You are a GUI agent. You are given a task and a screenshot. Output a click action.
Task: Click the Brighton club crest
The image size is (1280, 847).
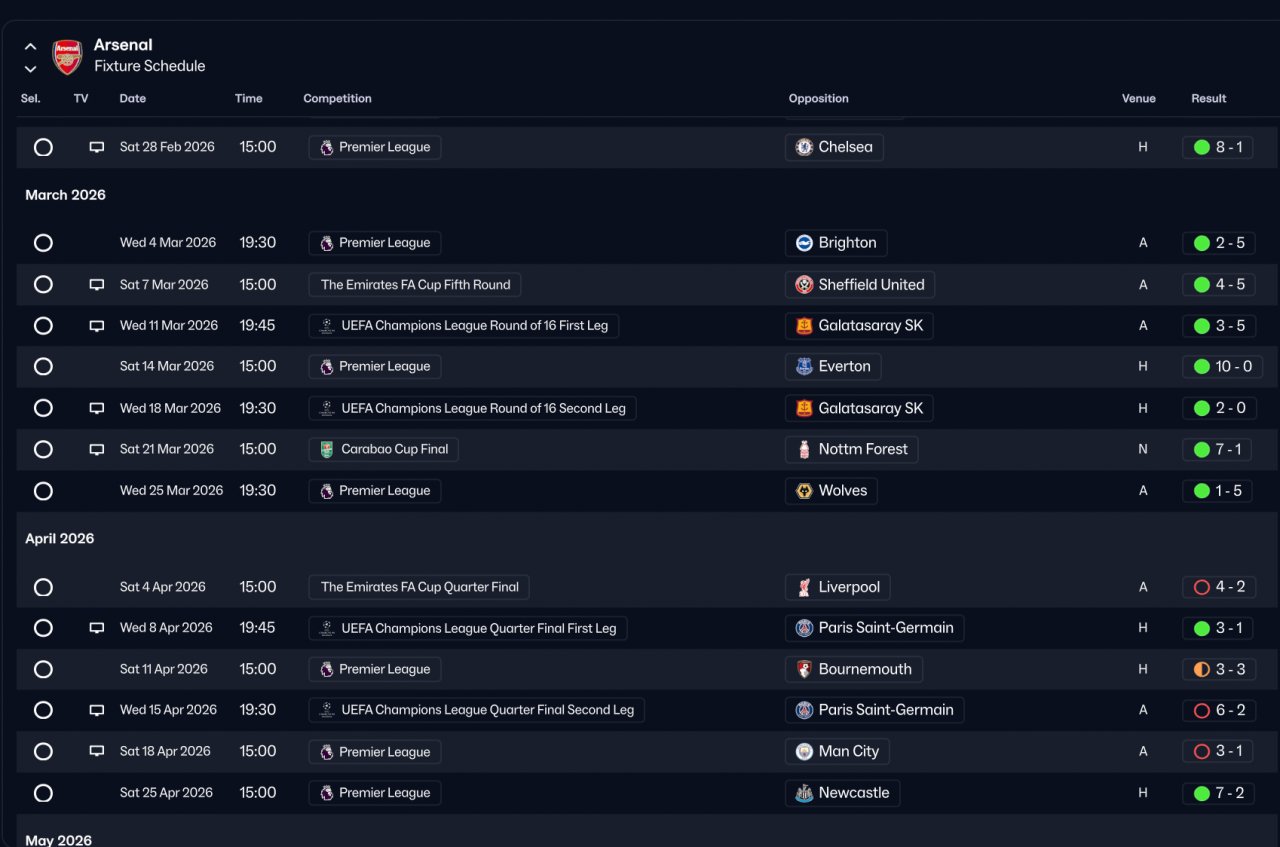pos(804,243)
